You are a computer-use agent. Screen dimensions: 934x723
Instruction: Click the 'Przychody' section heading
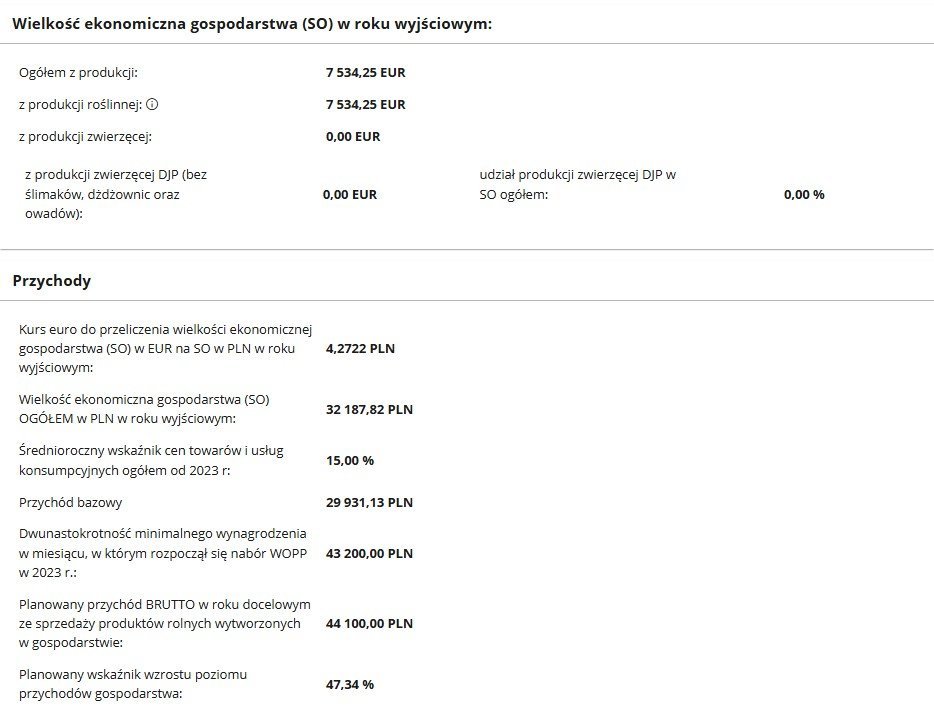pos(51,281)
